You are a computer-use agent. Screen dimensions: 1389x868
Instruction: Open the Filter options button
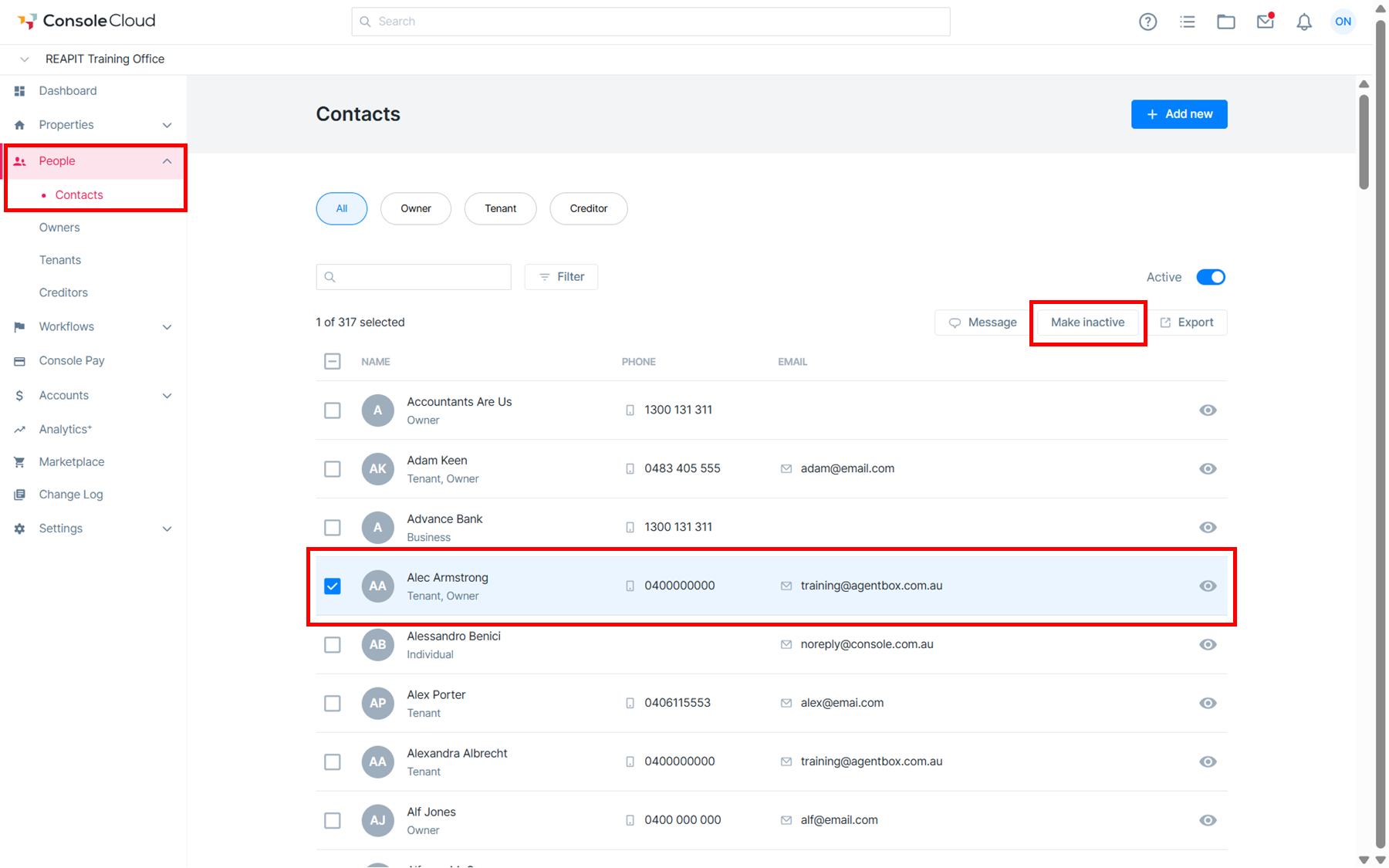coord(561,277)
